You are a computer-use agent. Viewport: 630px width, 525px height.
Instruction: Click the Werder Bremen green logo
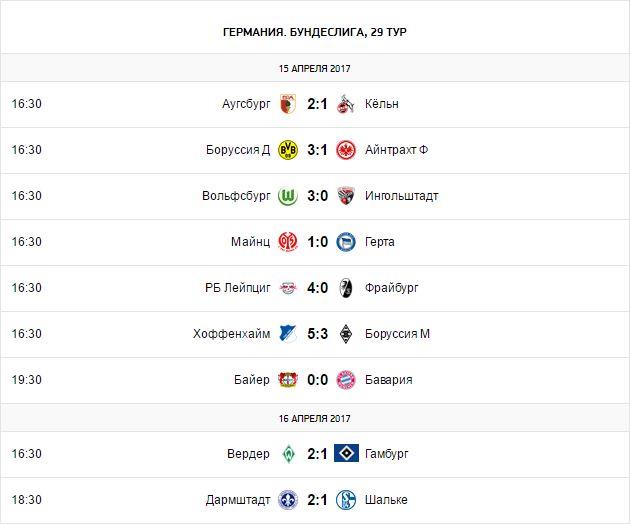(x=288, y=454)
